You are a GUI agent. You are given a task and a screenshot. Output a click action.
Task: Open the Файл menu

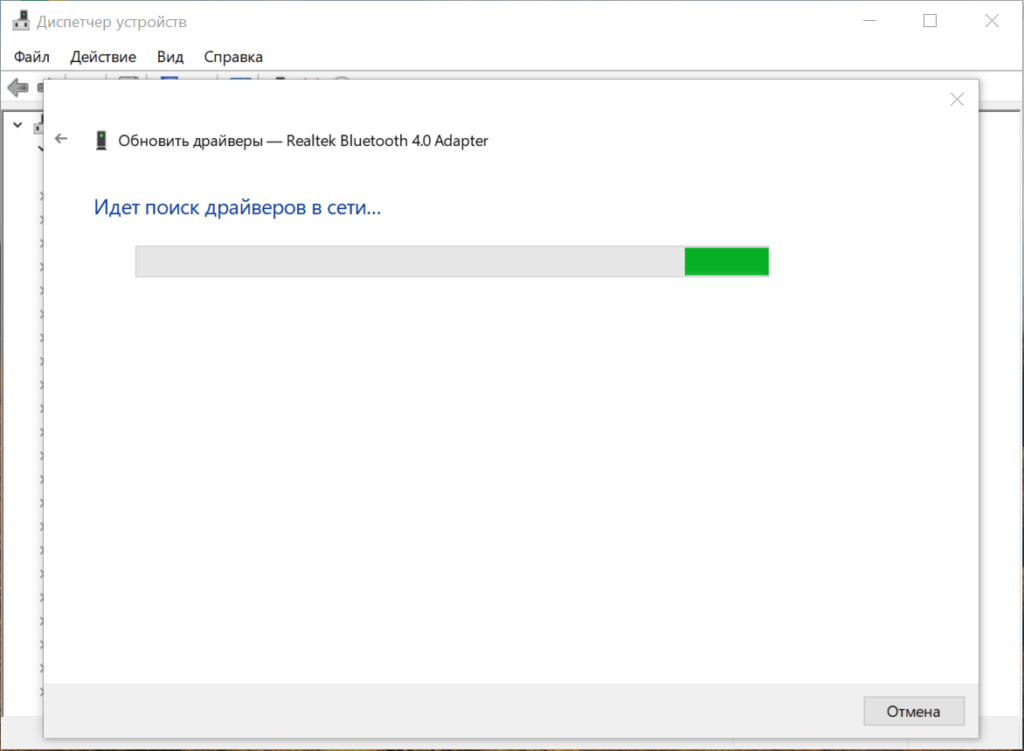(x=31, y=57)
